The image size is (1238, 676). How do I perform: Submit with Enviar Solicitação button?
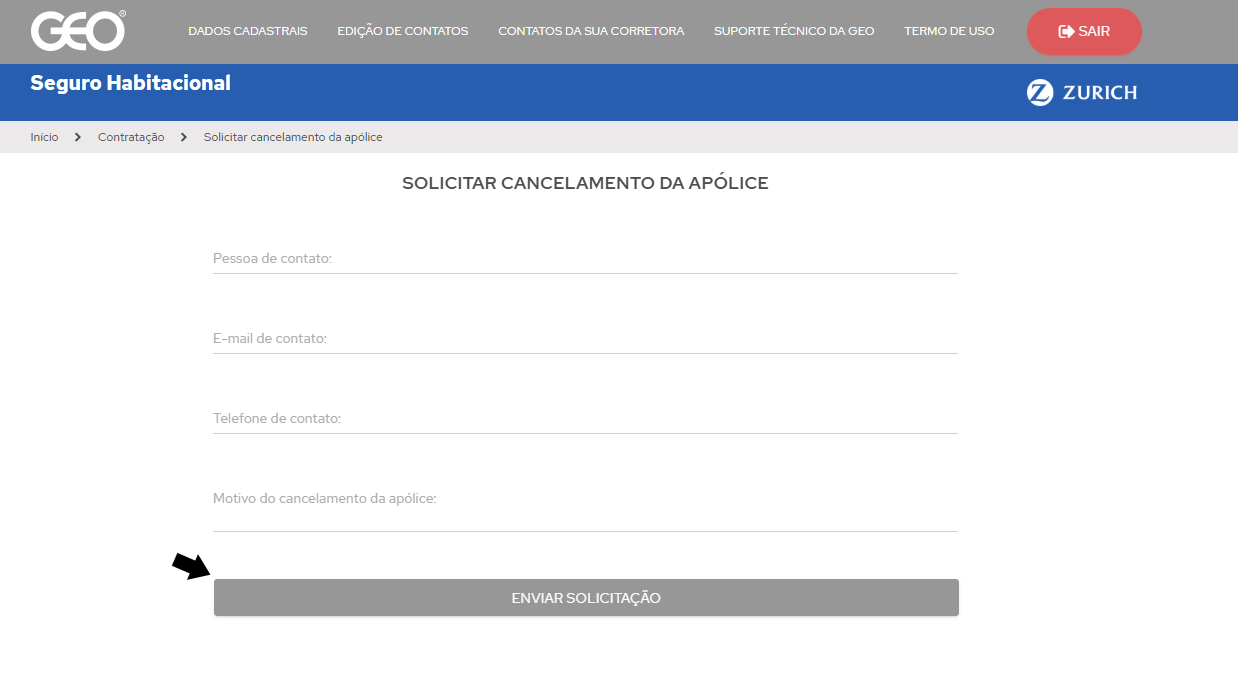586,598
